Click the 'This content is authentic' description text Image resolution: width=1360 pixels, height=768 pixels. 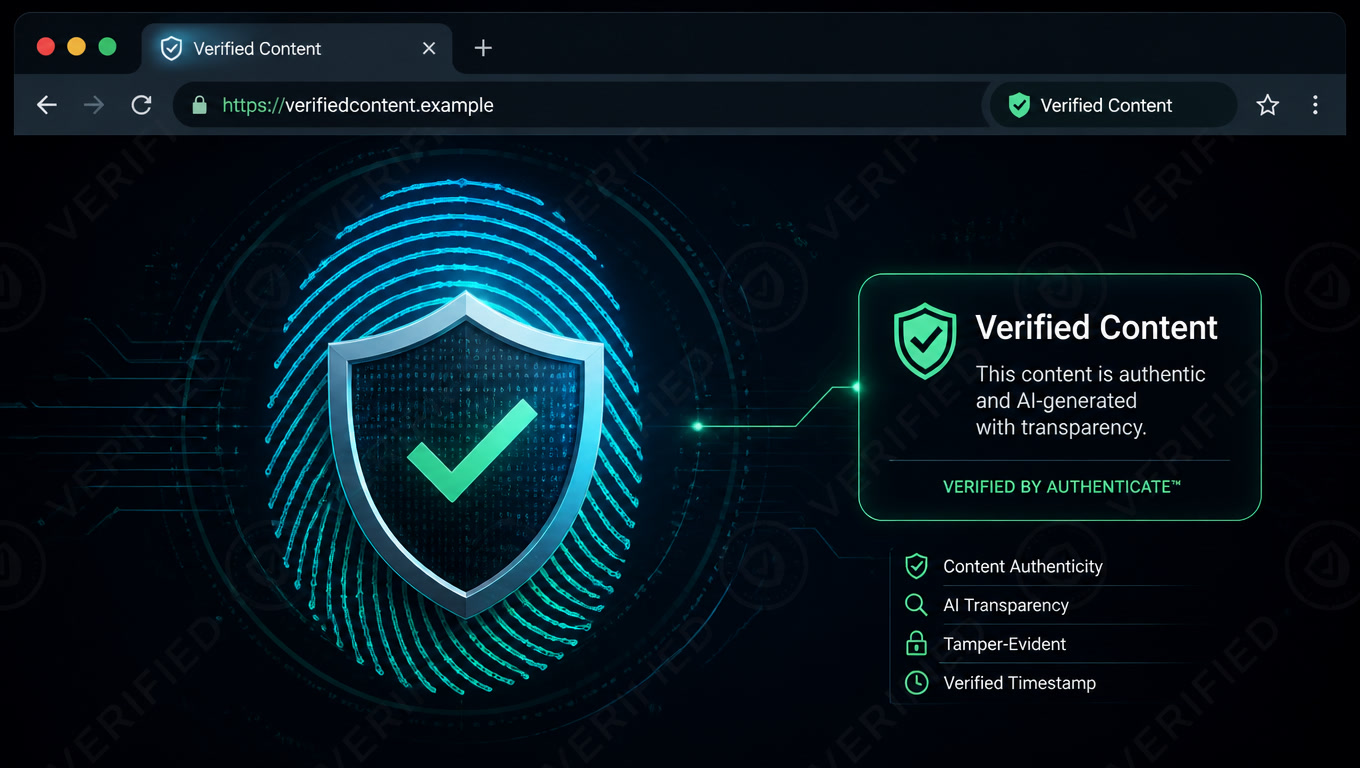[x=1091, y=400]
